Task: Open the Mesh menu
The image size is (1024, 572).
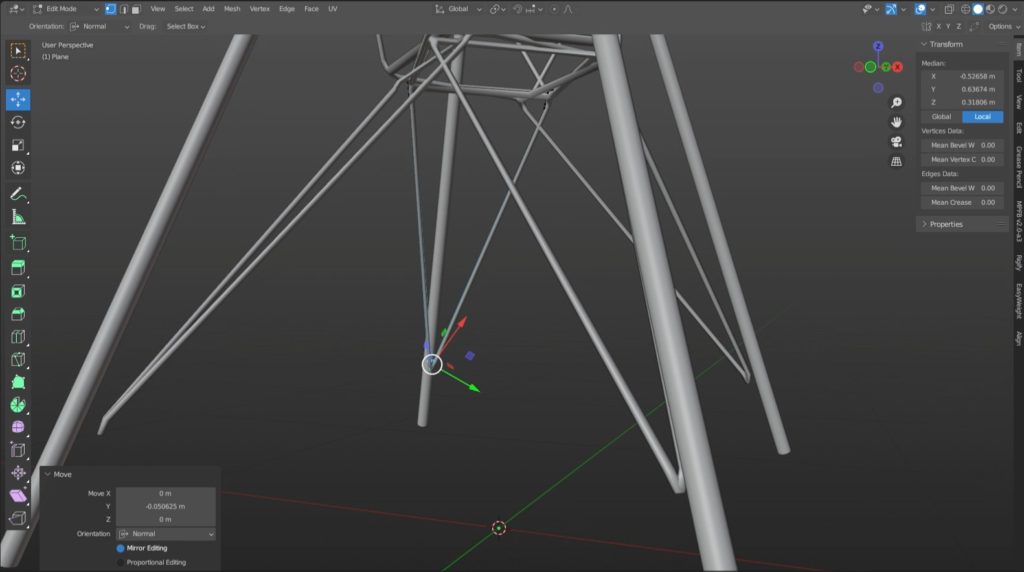Action: 231,9
